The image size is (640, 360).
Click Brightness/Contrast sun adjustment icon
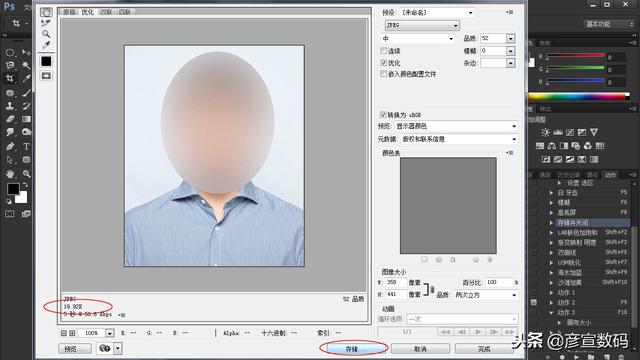pyautogui.click(x=545, y=132)
